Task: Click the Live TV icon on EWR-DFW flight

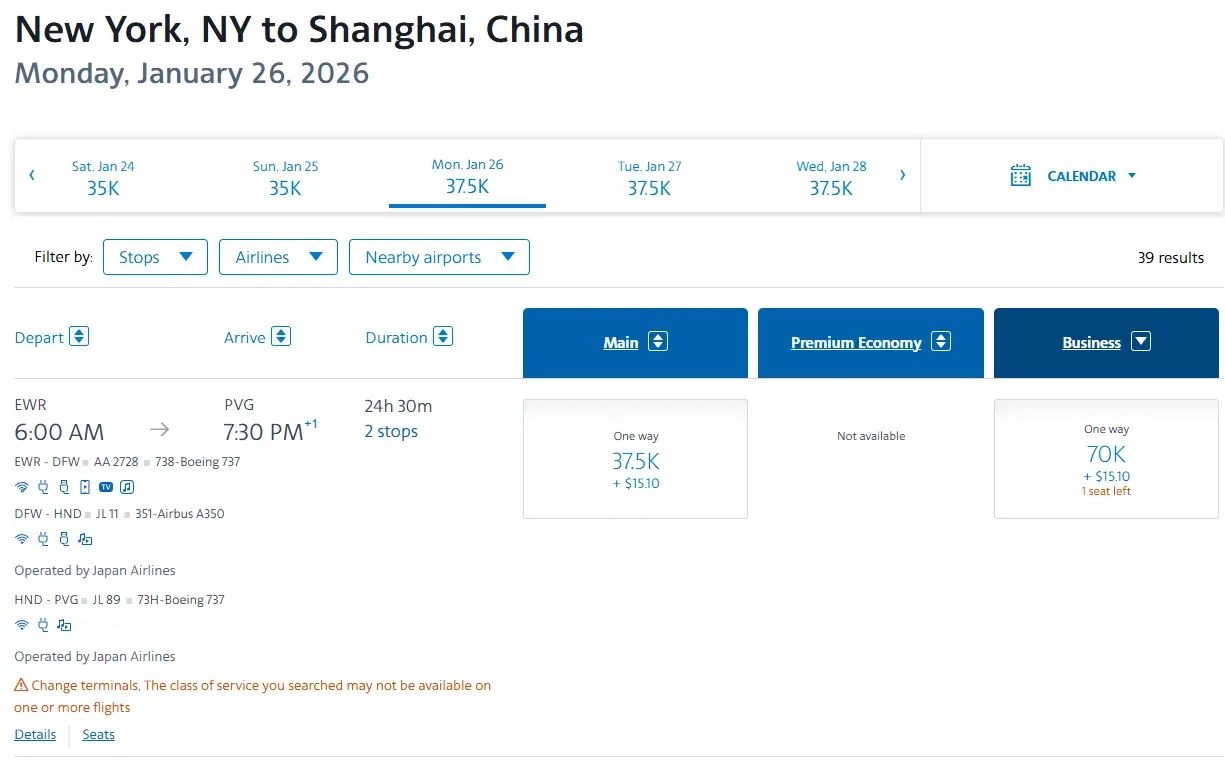Action: (x=106, y=487)
